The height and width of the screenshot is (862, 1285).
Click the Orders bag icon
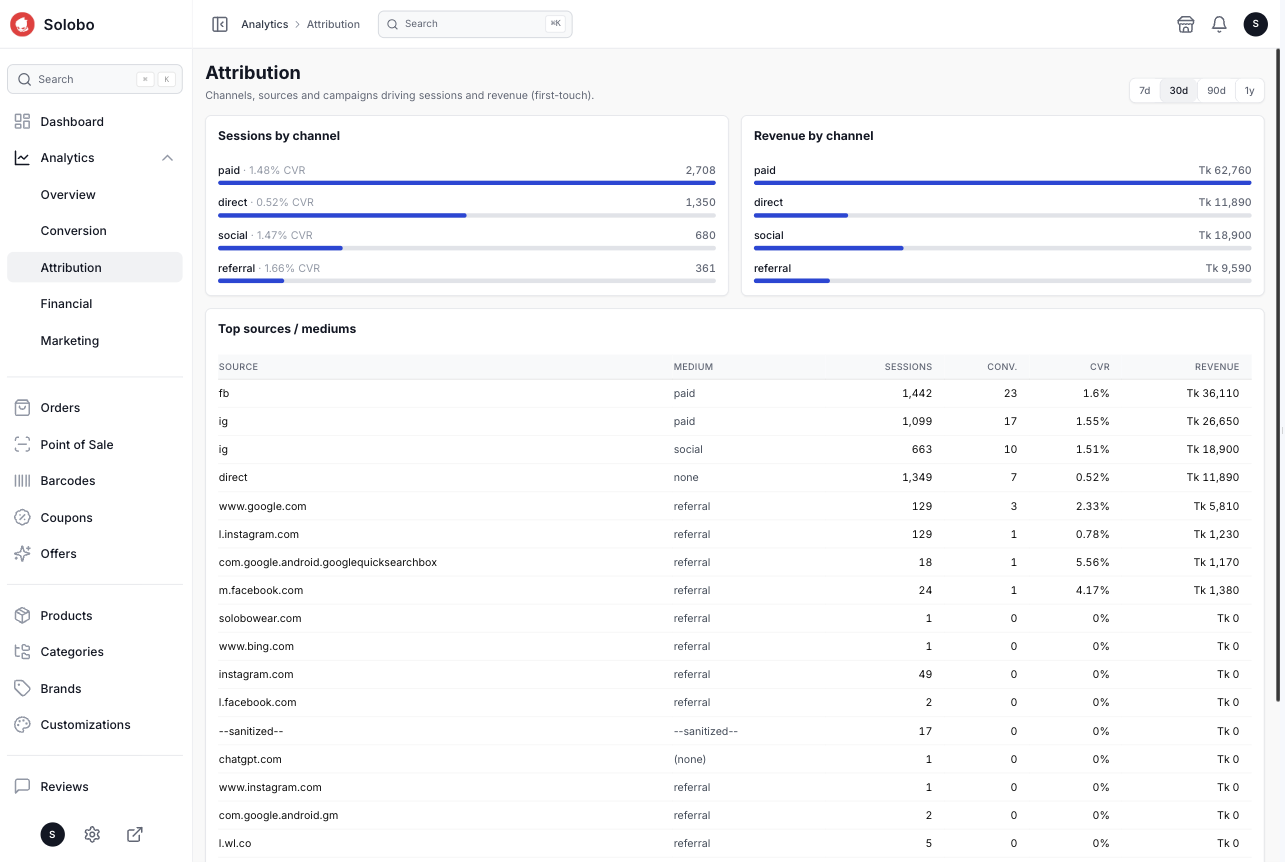point(22,407)
